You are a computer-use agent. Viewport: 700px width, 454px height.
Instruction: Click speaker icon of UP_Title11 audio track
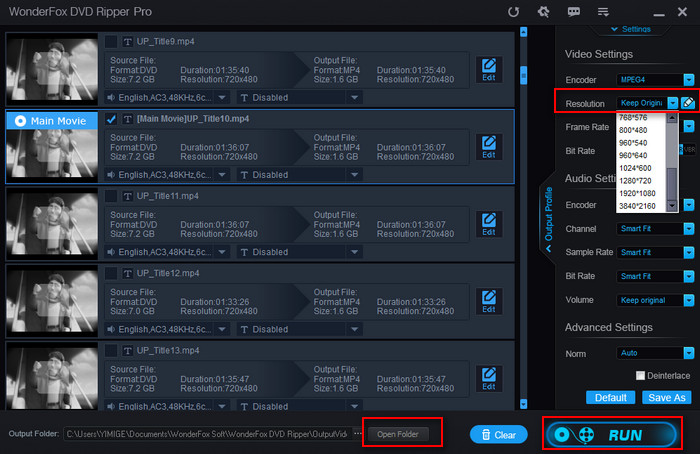[x=111, y=252]
